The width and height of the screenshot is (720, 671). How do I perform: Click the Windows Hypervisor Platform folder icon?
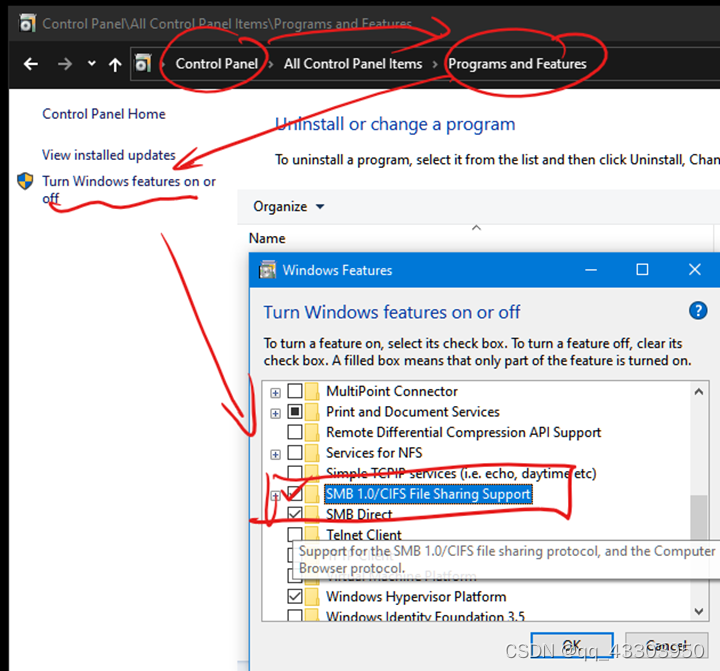click(312, 596)
